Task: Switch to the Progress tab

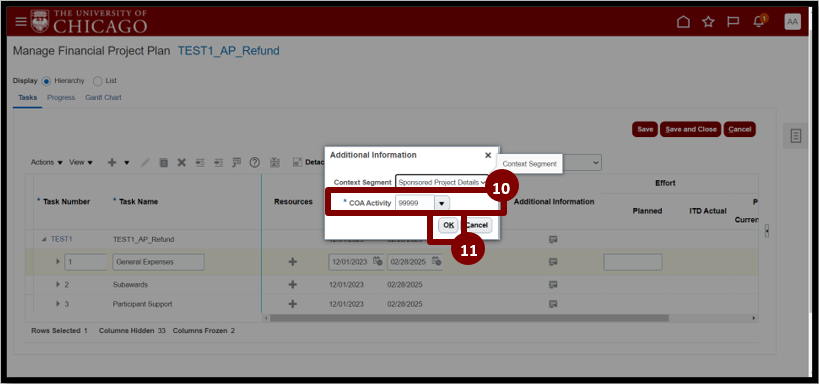Action: 61,98
